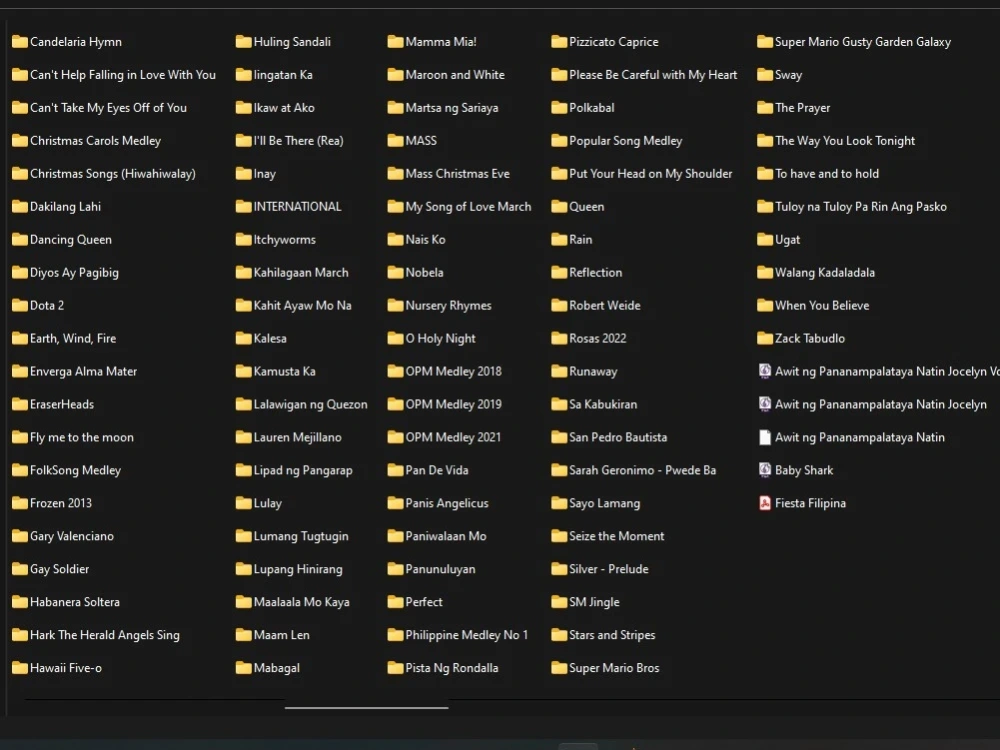Click the Lupang Hinirang folder icon
Image resolution: width=1000 pixels, height=750 pixels.
coord(244,569)
